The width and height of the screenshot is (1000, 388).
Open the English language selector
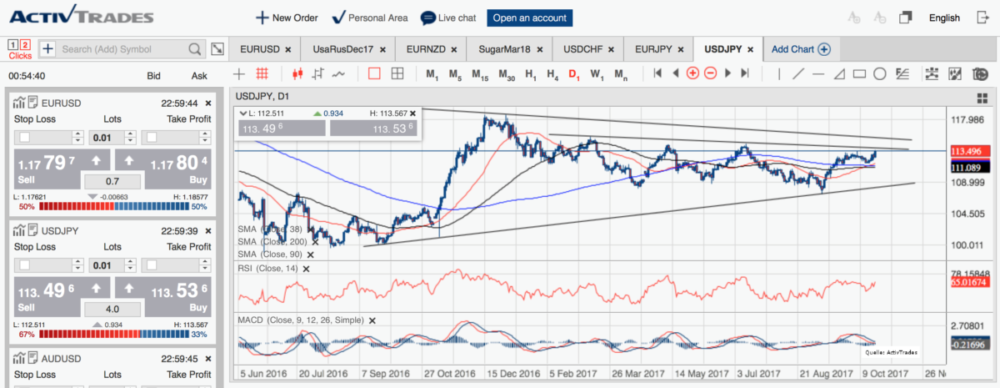(945, 18)
